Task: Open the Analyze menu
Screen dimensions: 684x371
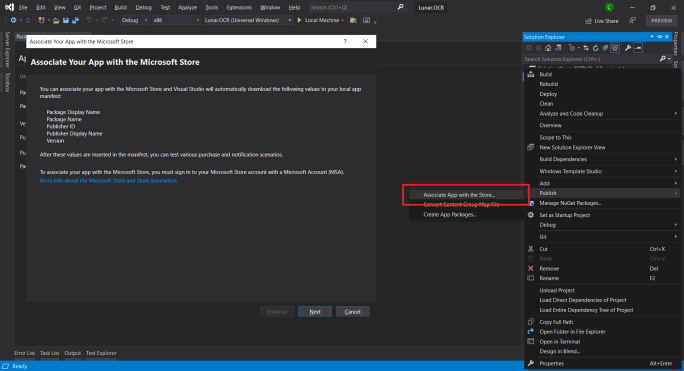Action: [188, 7]
